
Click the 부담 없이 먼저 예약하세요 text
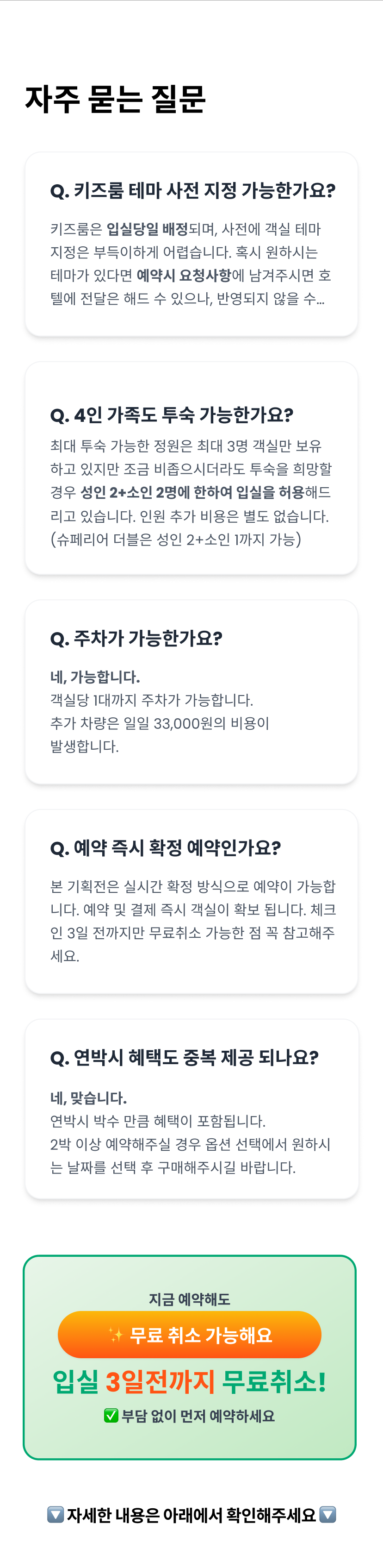click(x=198, y=1417)
